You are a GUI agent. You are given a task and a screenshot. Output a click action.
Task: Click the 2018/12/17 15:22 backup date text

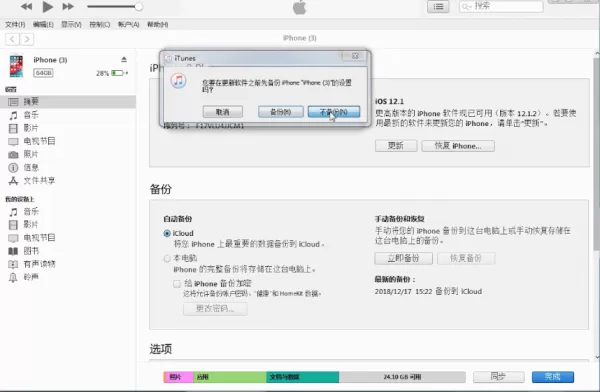(403, 291)
